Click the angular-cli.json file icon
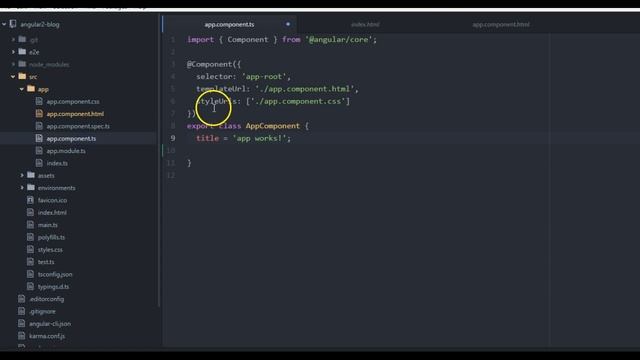640x360 pixels. click(x=22, y=323)
